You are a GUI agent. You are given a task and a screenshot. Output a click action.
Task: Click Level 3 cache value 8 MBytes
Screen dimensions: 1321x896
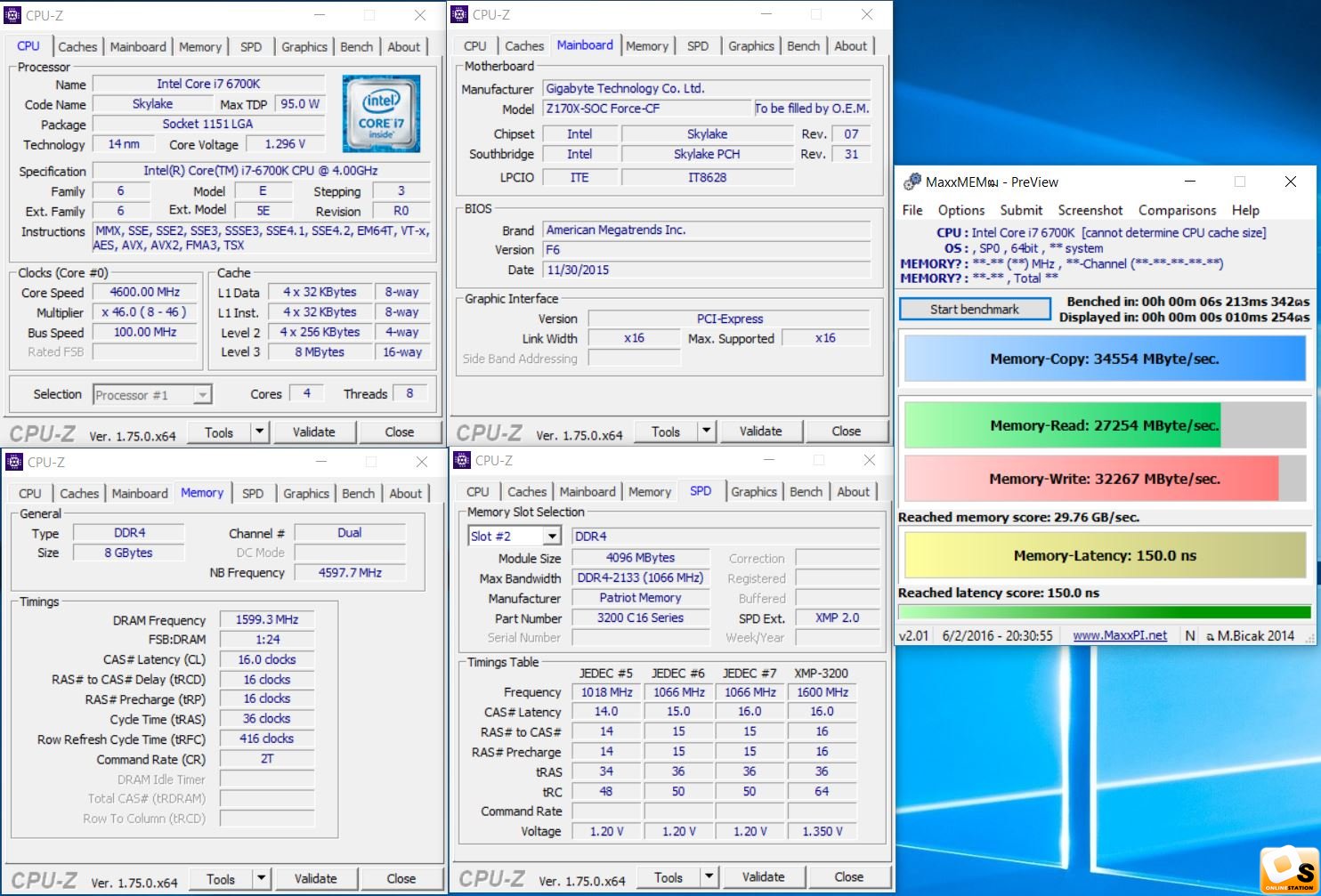(320, 352)
